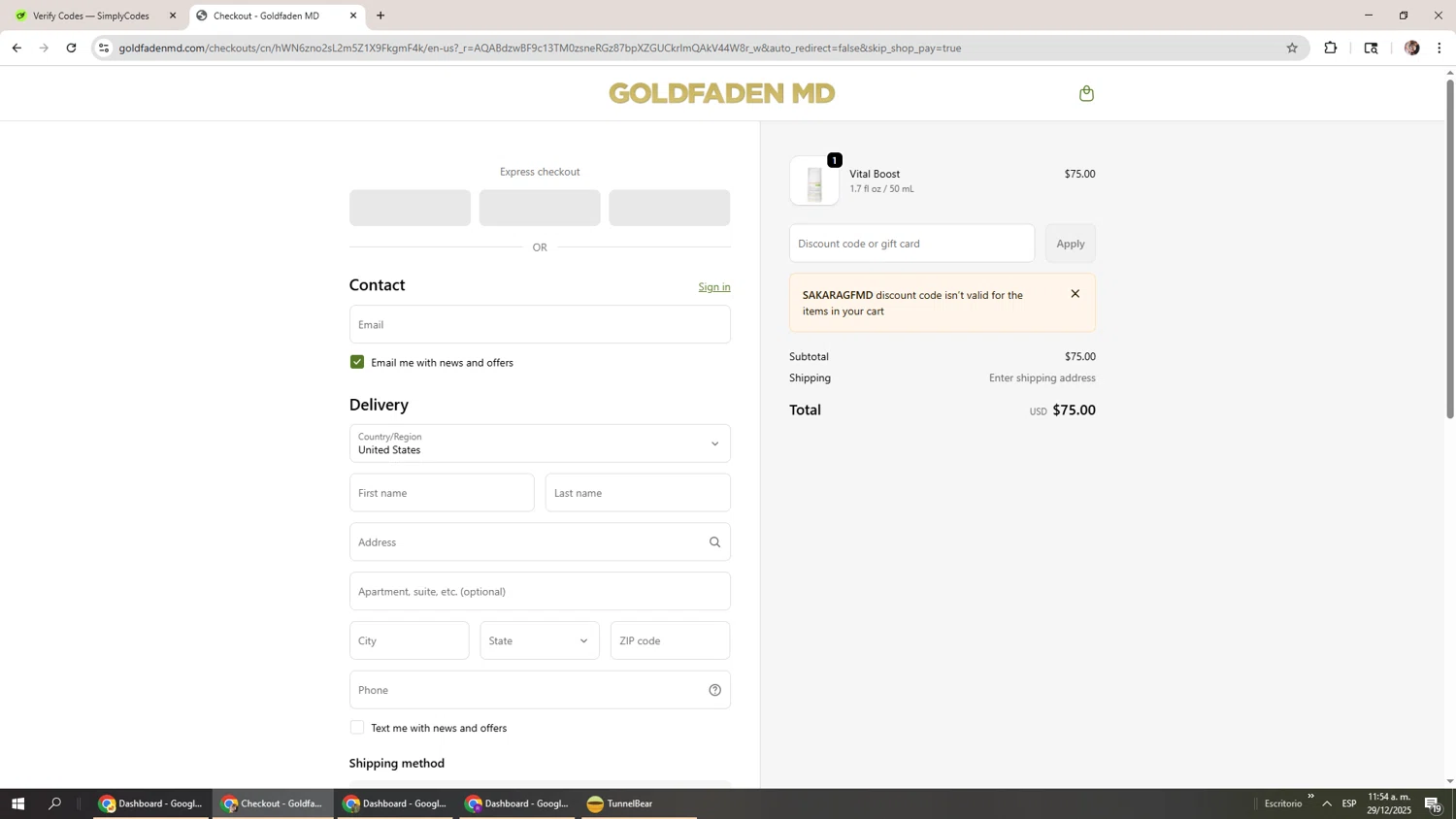
Task: Close the Verify Codes SimplyCodes tab
Action: click(173, 16)
